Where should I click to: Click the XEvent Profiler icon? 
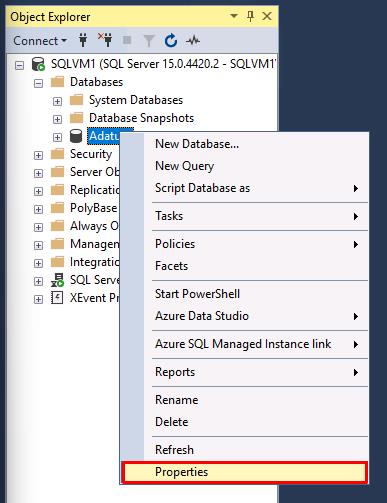(57, 298)
